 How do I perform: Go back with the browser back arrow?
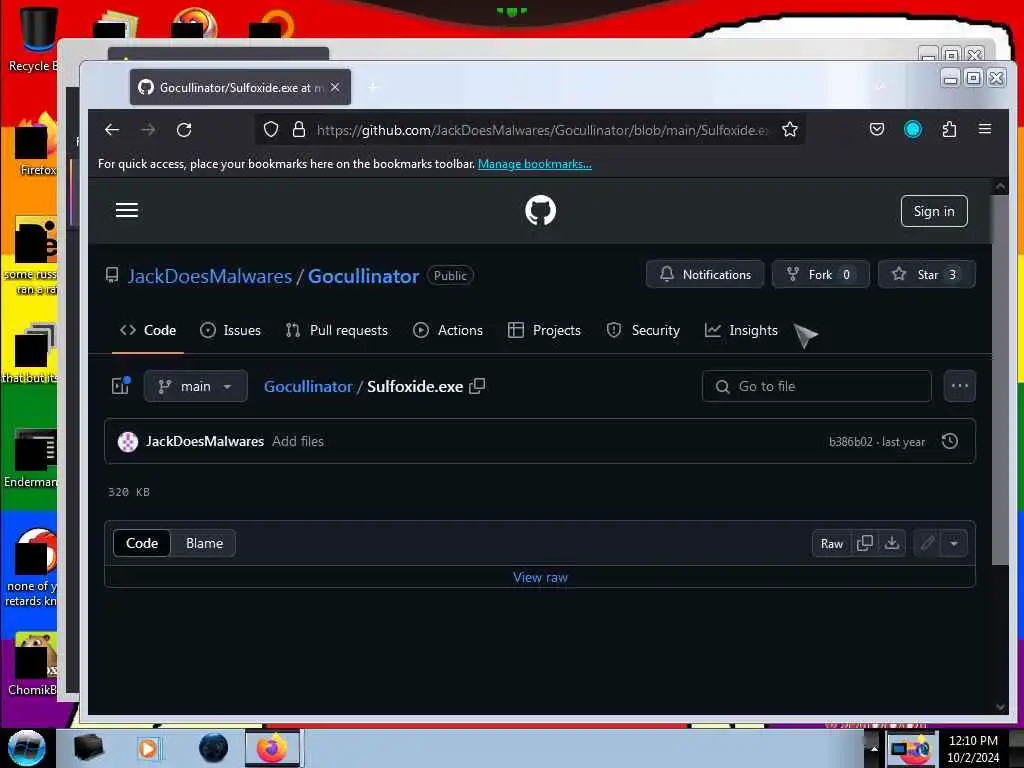112,130
